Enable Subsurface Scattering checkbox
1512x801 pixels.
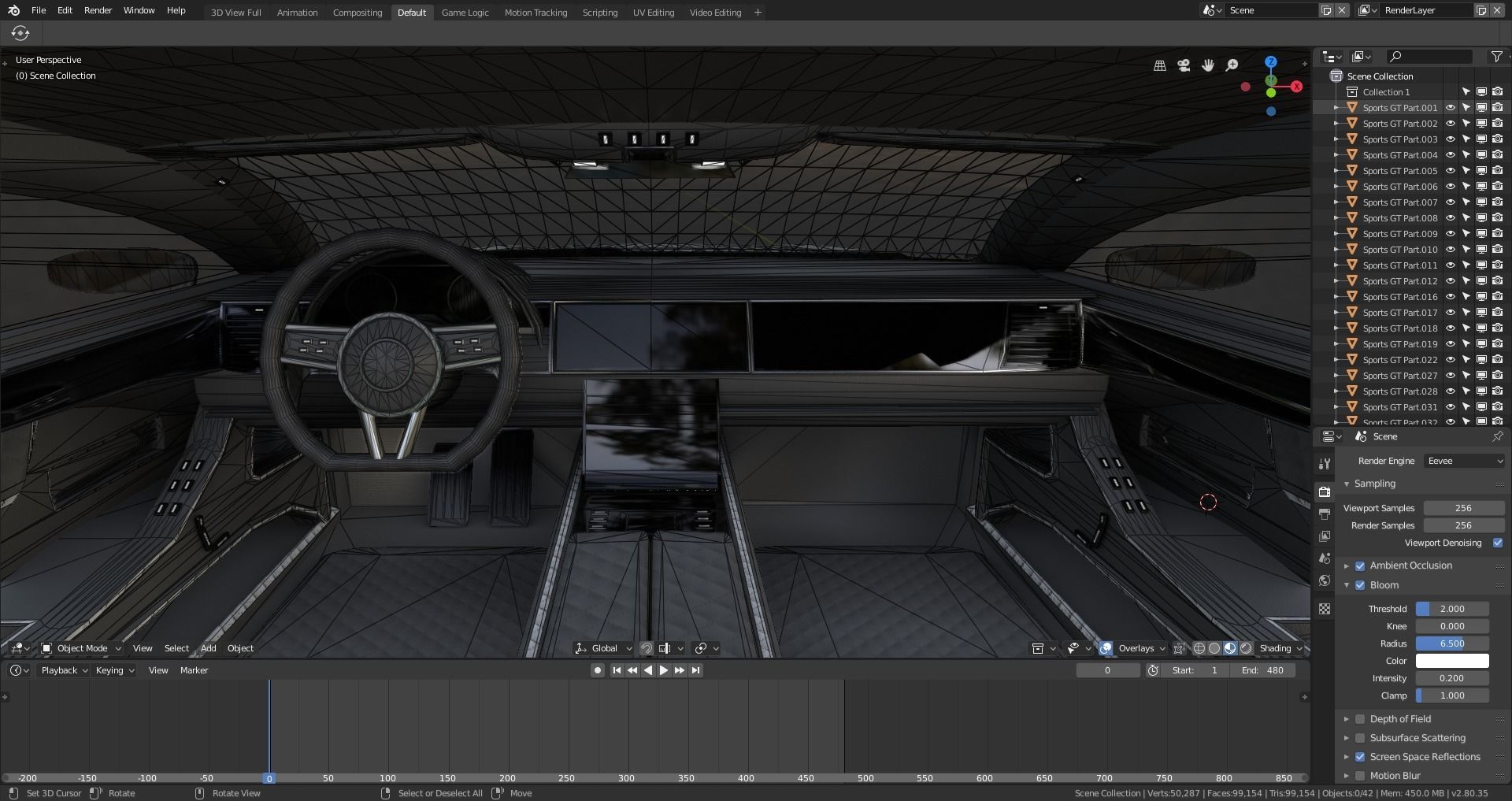1360,738
